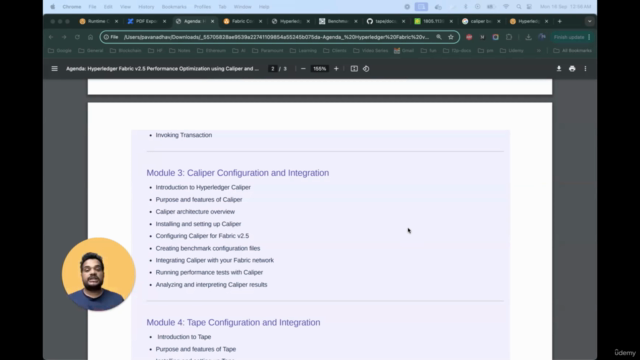This screenshot has width=640, height=360.
Task: Reload the current page
Action: pyautogui.click(x=77, y=37)
